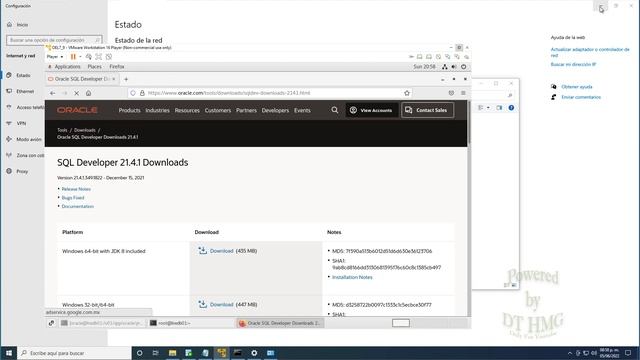This screenshot has height=360, width=640.
Task: Click the Firefox page vertical scrollbar
Action: click(x=469, y=122)
